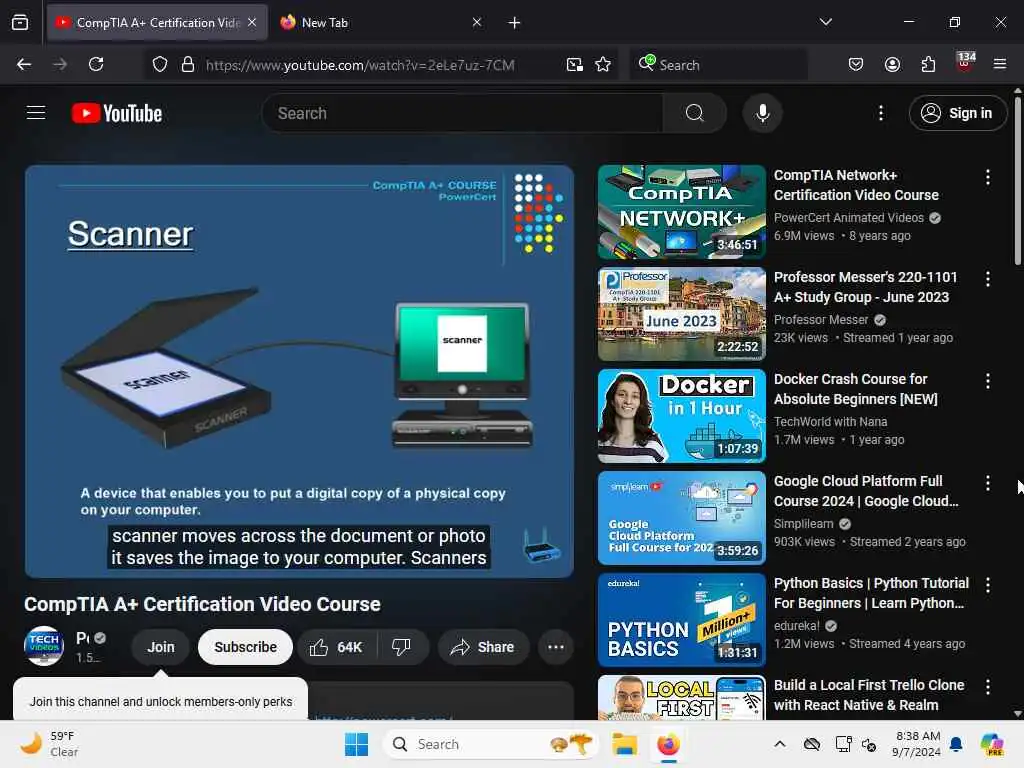Open weather widget showing 59°F
1024x768 pixels.
(x=50, y=744)
